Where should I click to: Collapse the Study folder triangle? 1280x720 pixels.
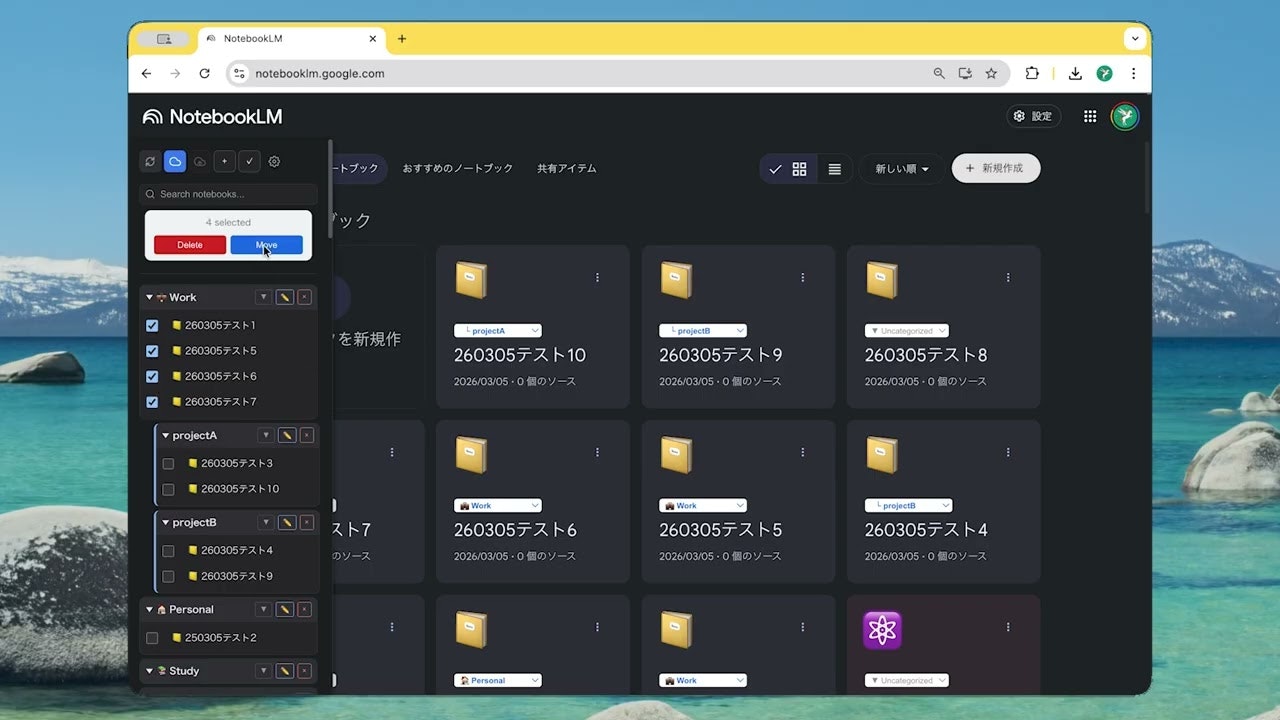(150, 671)
